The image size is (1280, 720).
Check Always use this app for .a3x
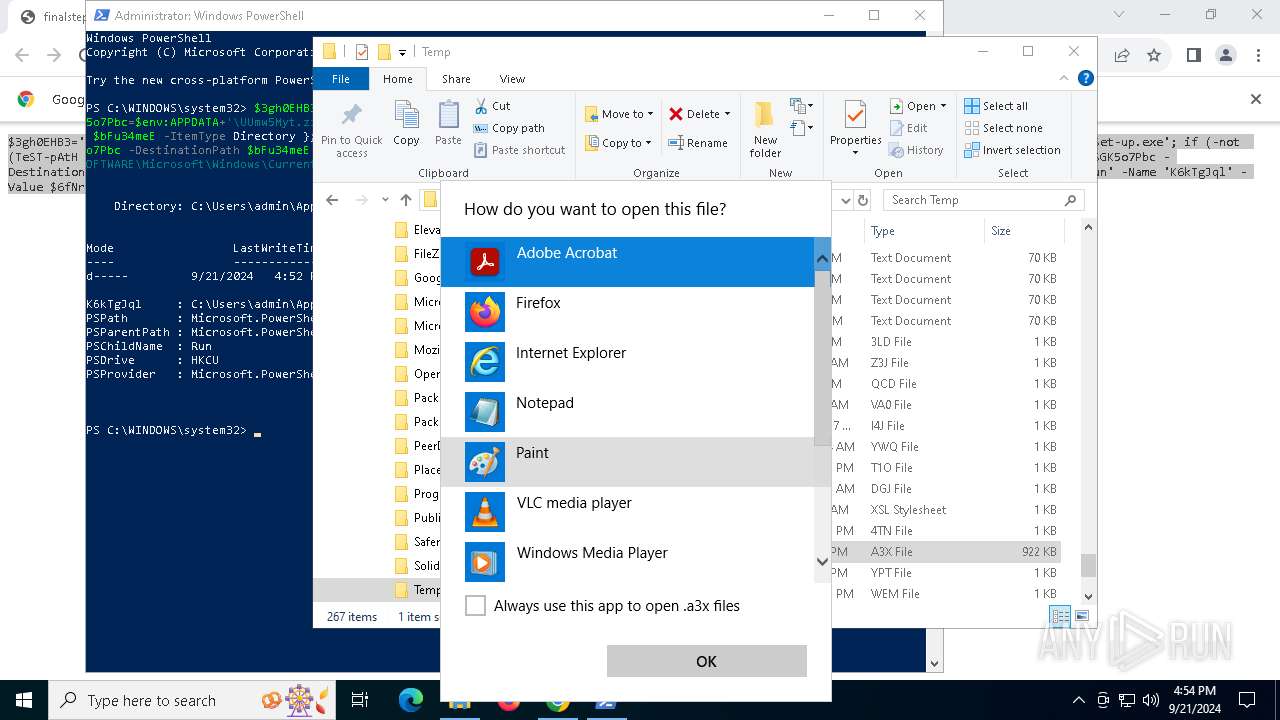pyautogui.click(x=475, y=606)
